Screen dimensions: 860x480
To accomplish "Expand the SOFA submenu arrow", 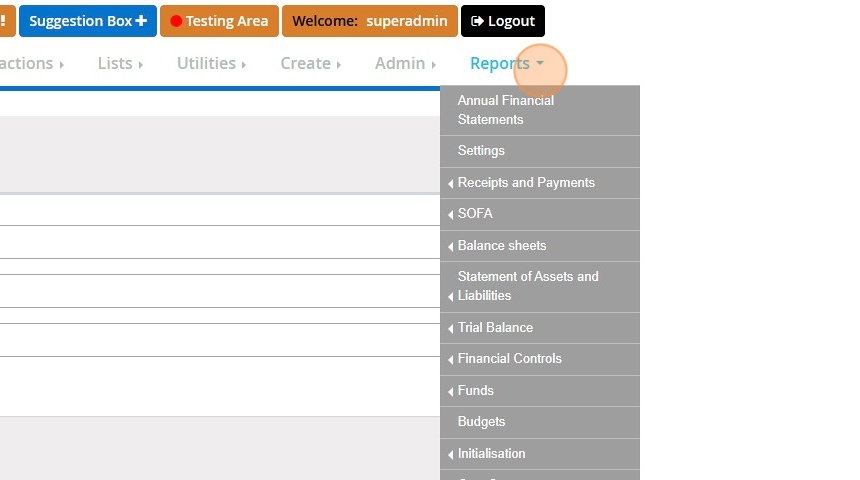I will [450, 214].
